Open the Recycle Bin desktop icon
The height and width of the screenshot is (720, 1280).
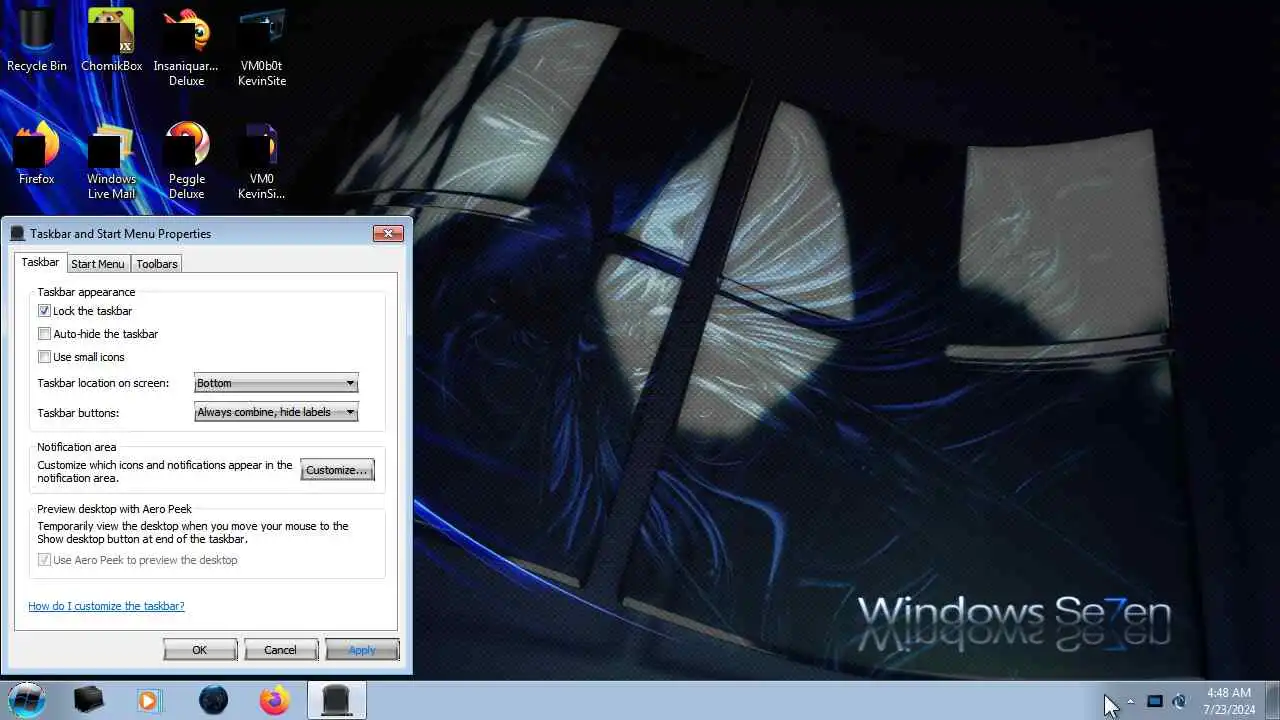coord(37,40)
